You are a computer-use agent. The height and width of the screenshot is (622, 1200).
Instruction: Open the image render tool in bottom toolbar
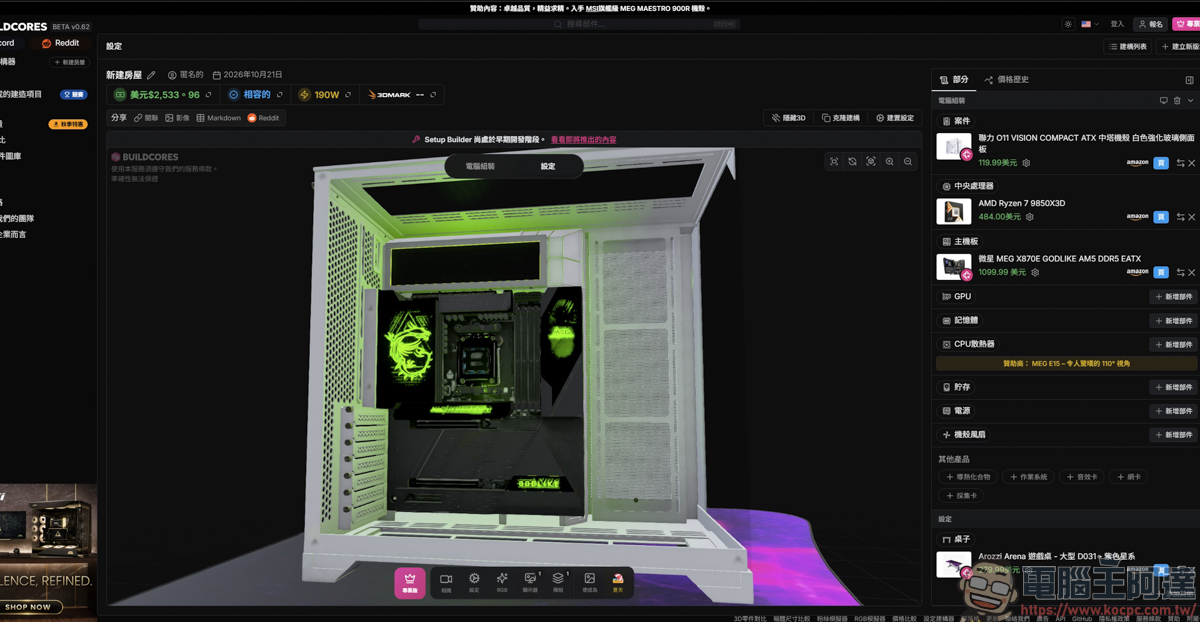pos(590,583)
